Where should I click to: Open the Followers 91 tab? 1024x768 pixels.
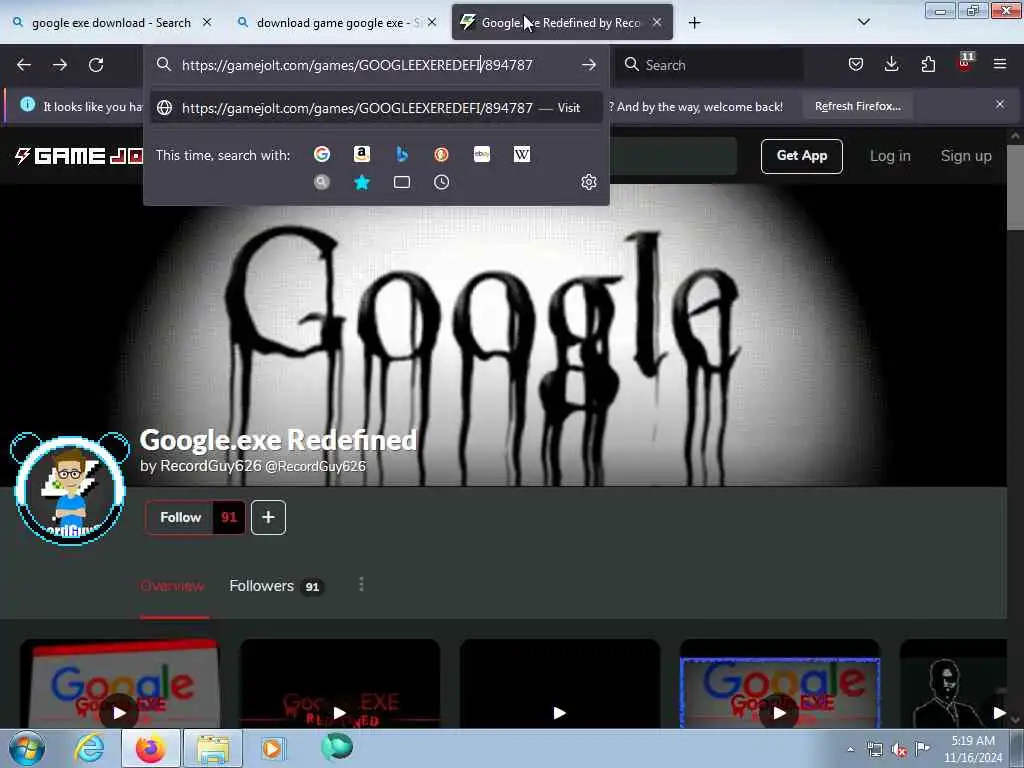275,586
